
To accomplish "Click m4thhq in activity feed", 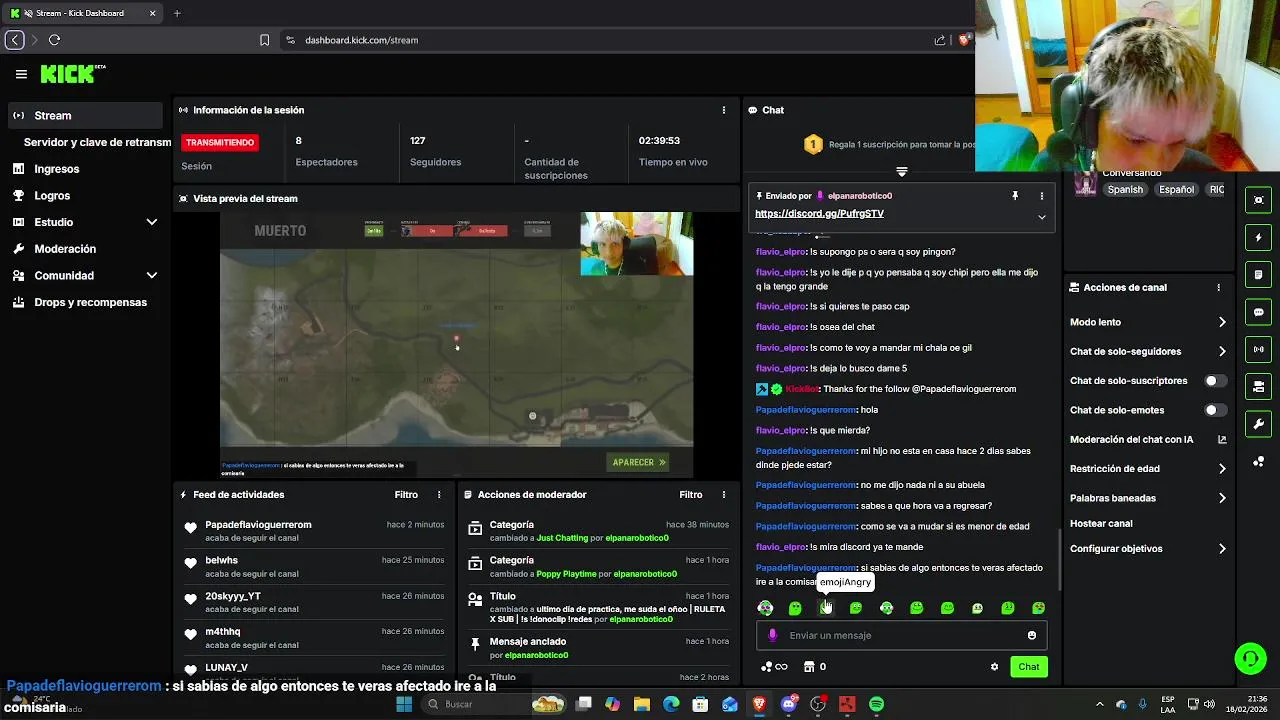I will tap(223, 632).
